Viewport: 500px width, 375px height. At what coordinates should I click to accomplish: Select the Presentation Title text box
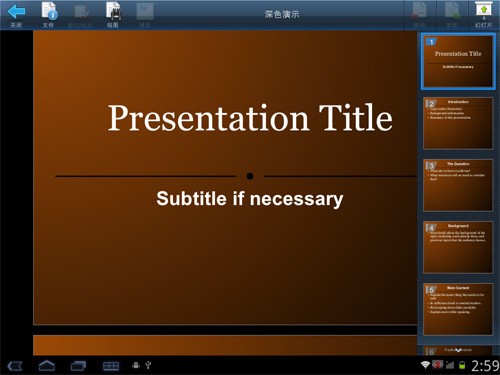tap(250, 117)
